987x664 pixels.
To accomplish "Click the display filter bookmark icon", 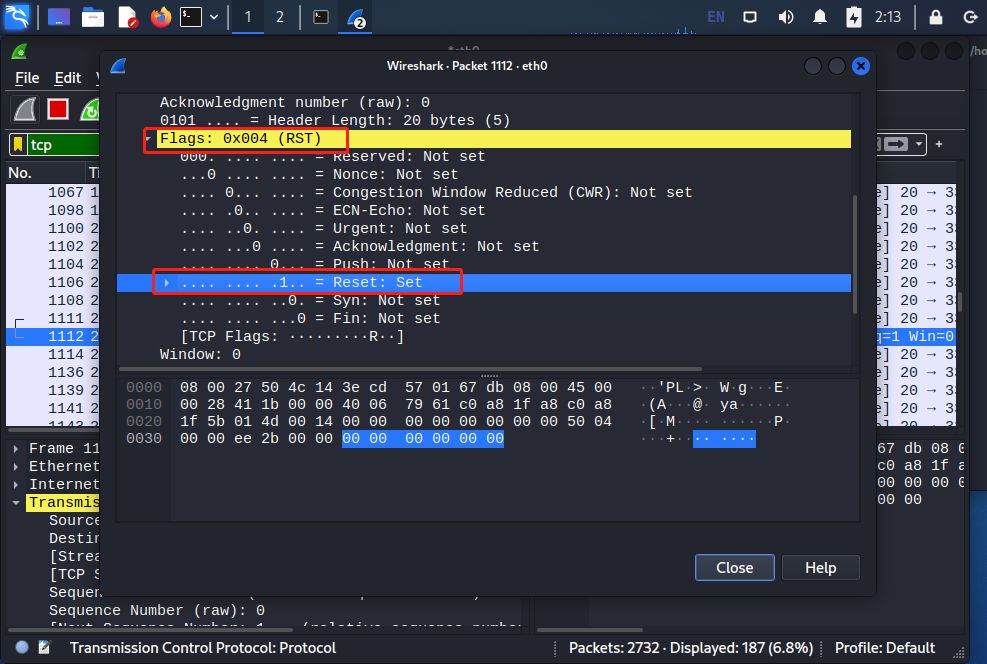I will (x=18, y=145).
